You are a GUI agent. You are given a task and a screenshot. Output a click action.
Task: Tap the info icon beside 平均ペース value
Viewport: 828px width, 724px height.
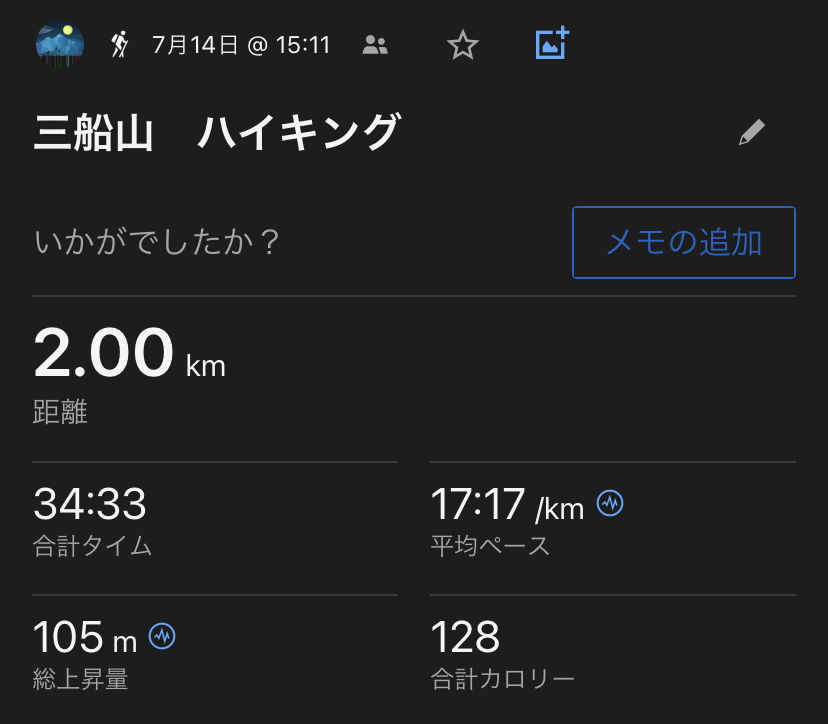tap(610, 504)
